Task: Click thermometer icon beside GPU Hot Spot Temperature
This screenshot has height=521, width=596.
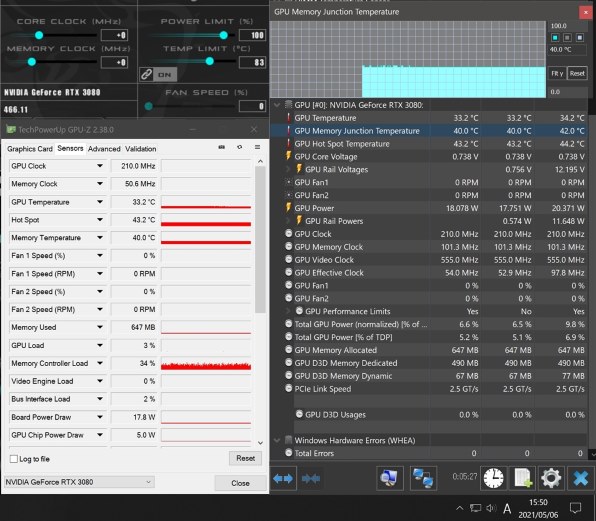Action: 288,144
